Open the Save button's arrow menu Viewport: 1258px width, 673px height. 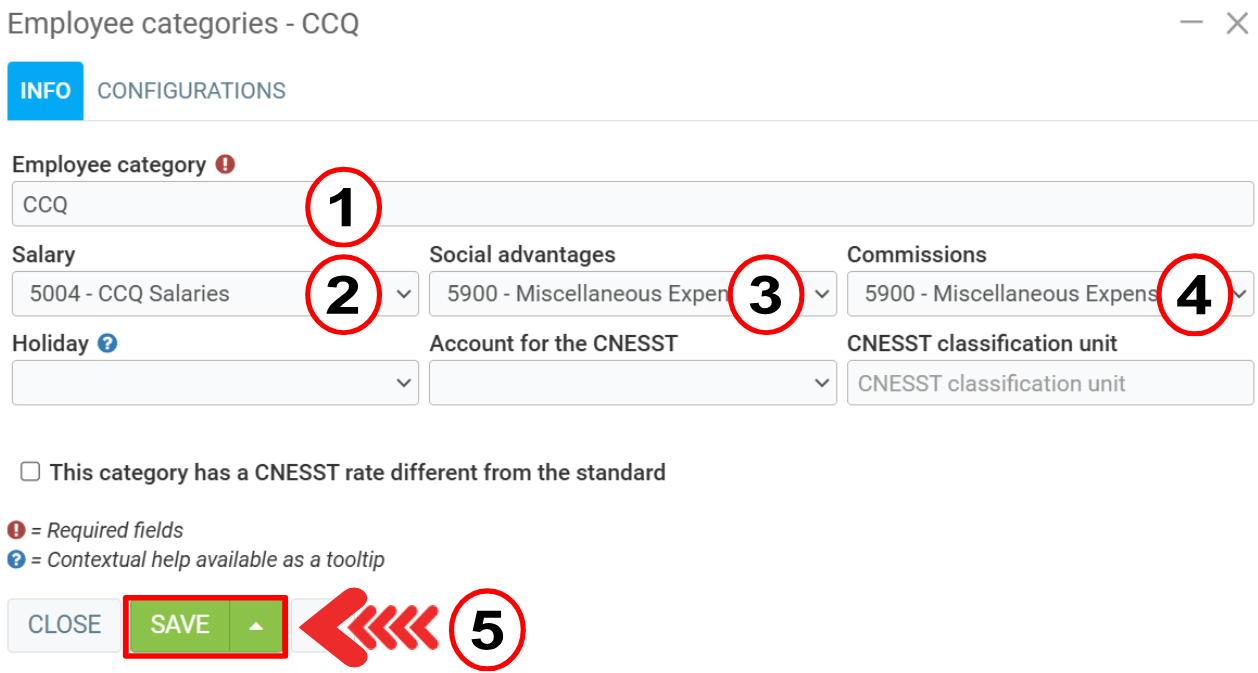(x=257, y=626)
